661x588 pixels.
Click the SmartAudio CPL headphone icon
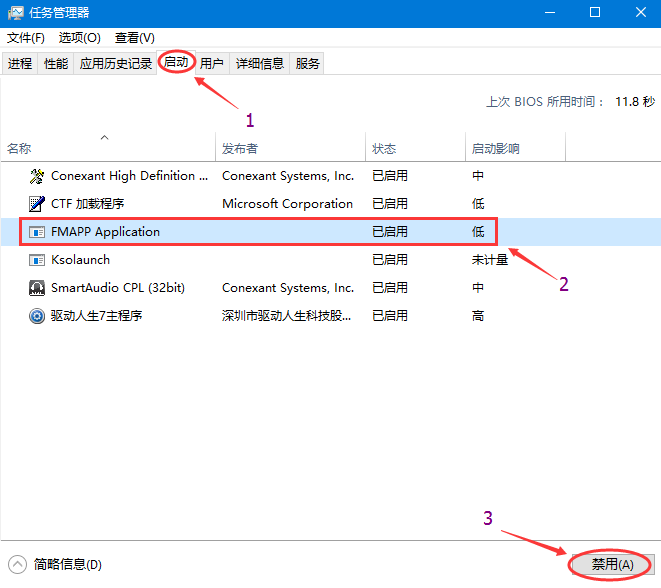click(37, 288)
